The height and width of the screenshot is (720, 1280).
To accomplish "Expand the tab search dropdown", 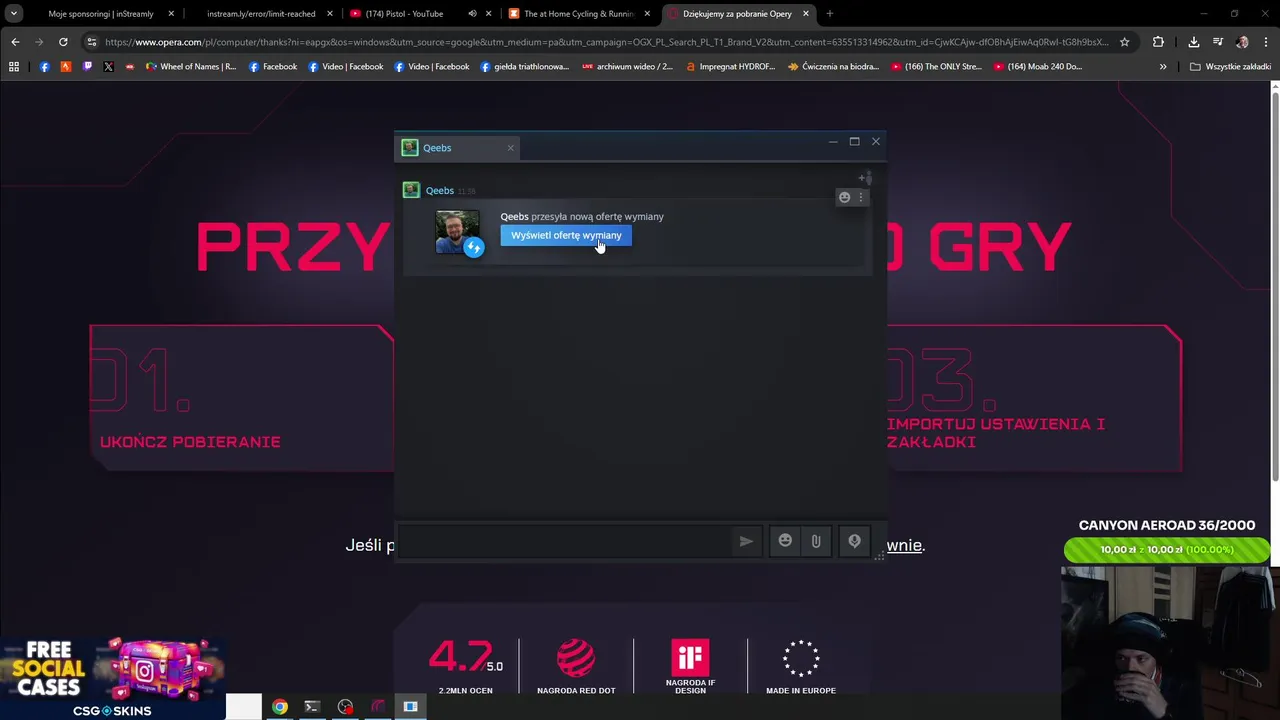I will click(x=13, y=14).
